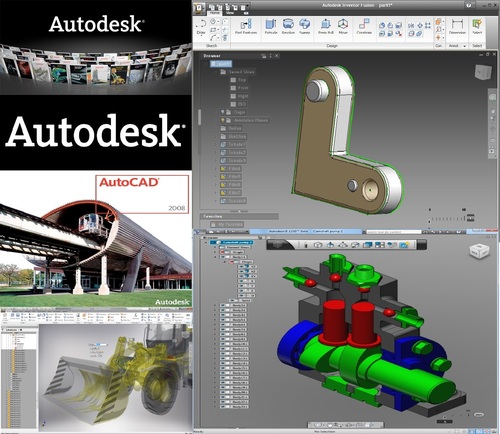The width and height of the screenshot is (500, 434).
Task: Add a Dimension annotation
Action: (x=457, y=26)
